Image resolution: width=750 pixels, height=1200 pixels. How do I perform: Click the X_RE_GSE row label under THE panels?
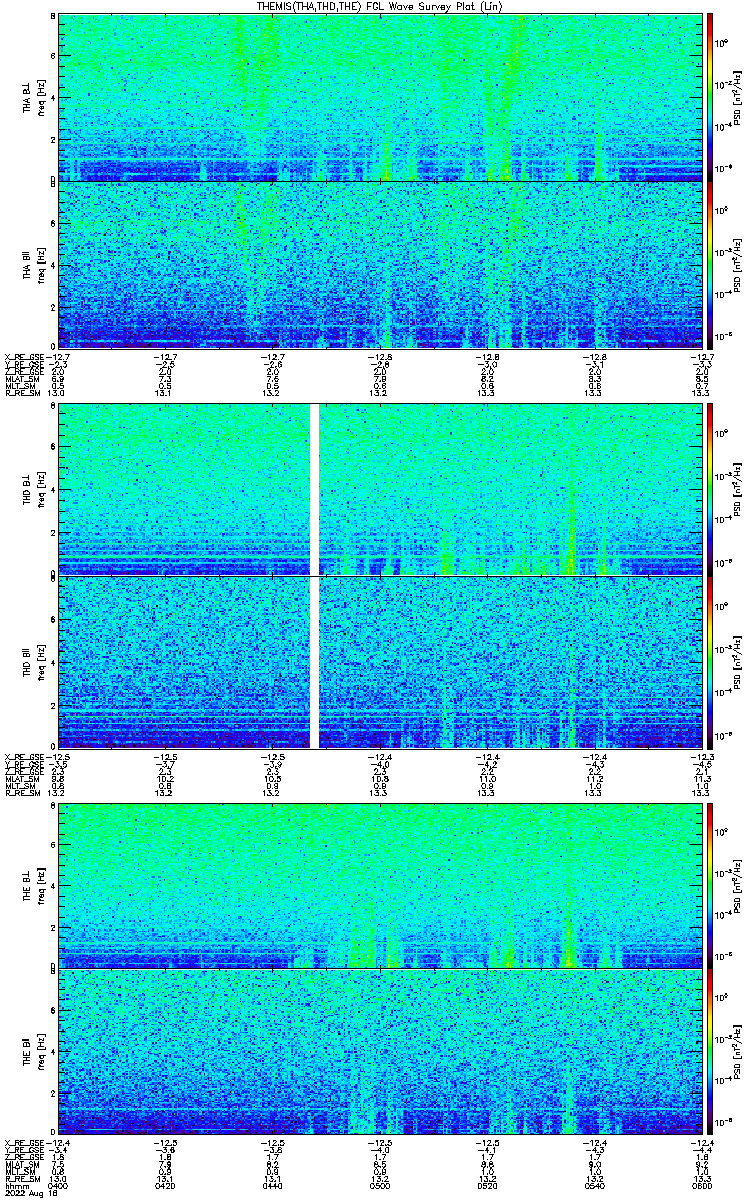(24, 1144)
